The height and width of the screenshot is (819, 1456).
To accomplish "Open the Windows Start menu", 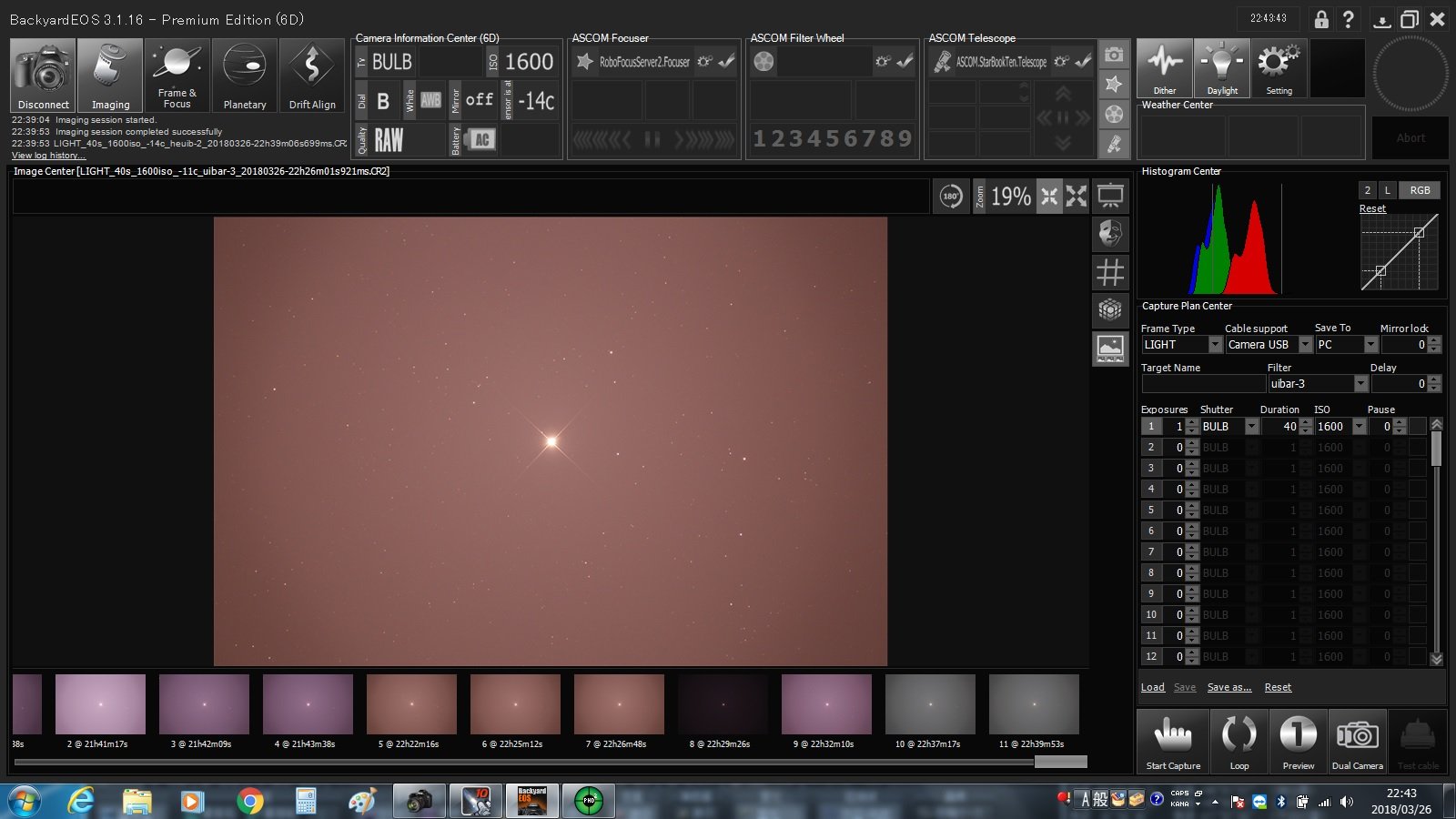I will point(25,801).
